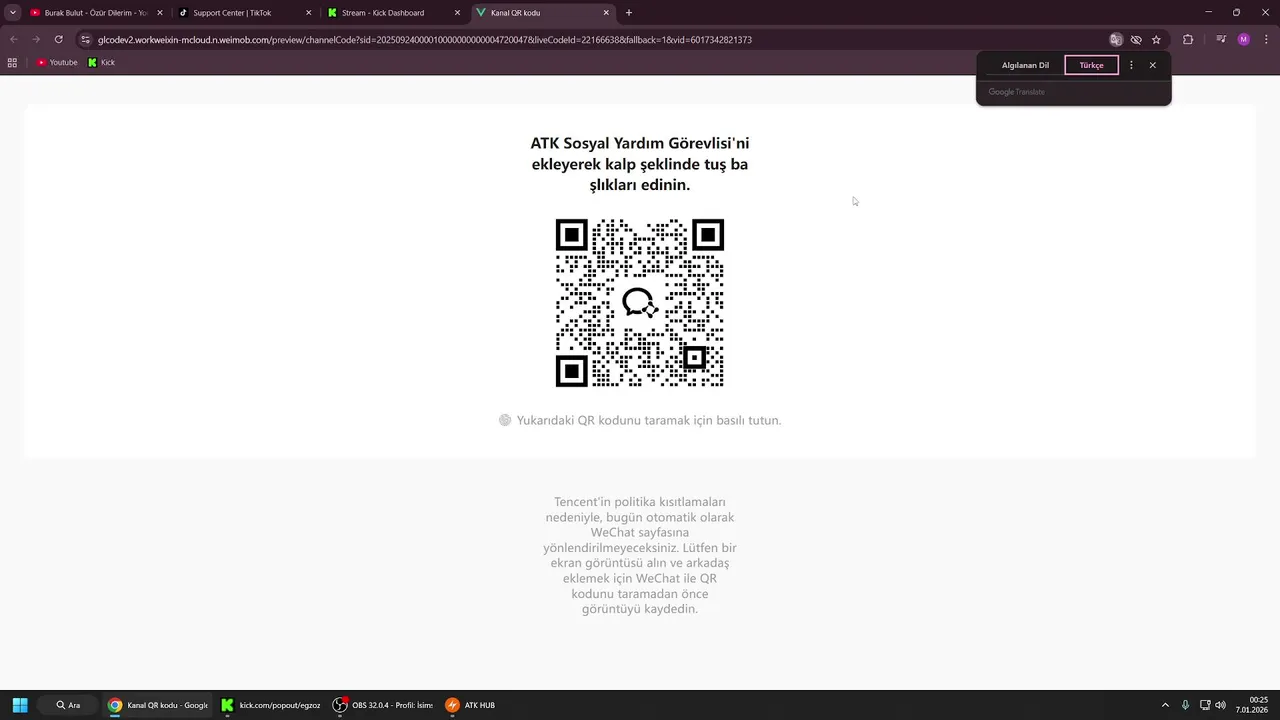Image resolution: width=1280 pixels, height=720 pixels.
Task: Go back with the browser back arrow
Action: 13,40
